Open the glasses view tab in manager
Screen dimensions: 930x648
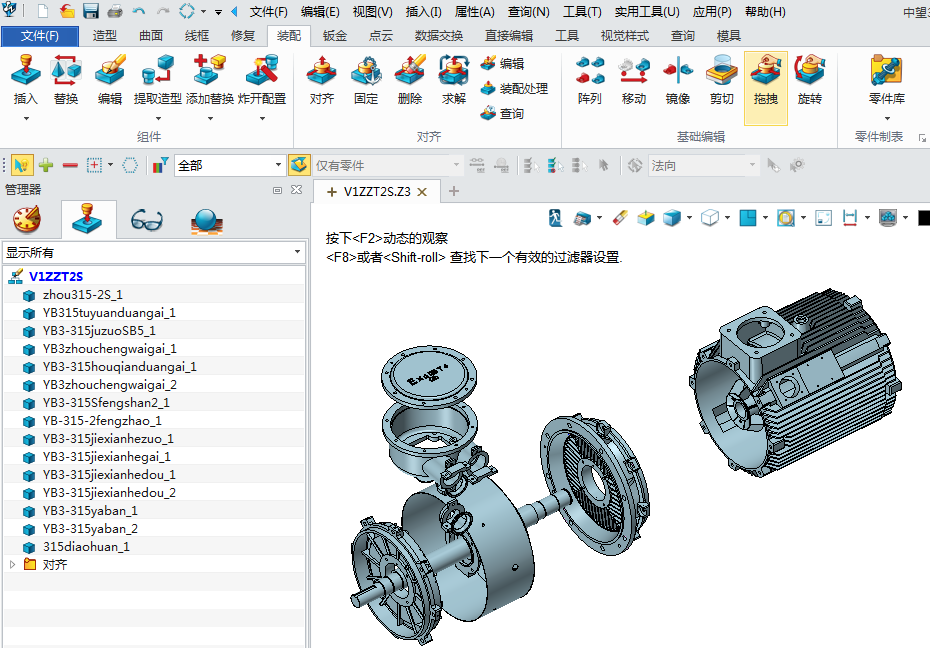pos(146,220)
